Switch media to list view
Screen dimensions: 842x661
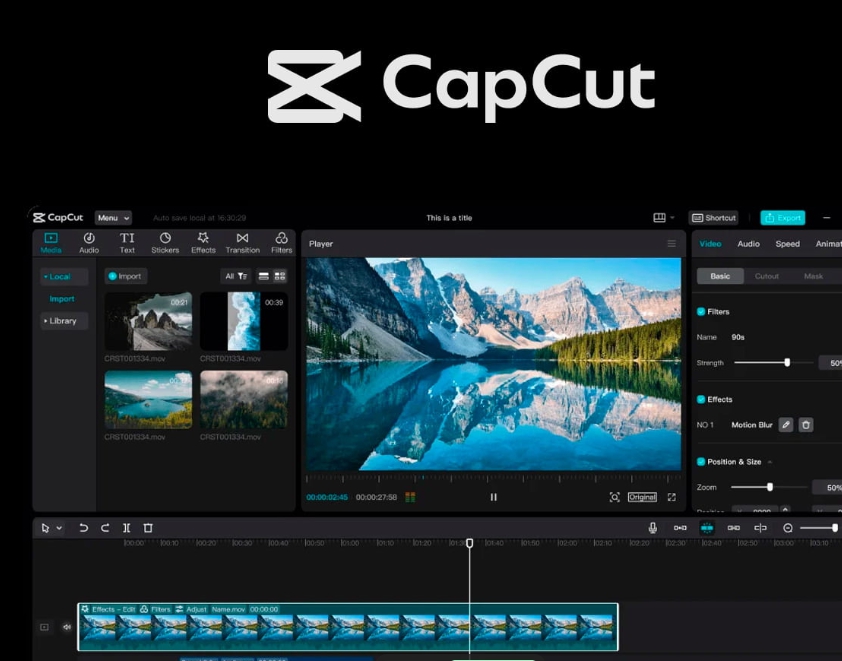click(264, 276)
